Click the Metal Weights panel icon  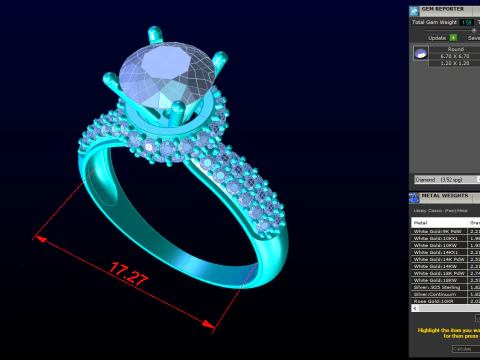coord(414,198)
